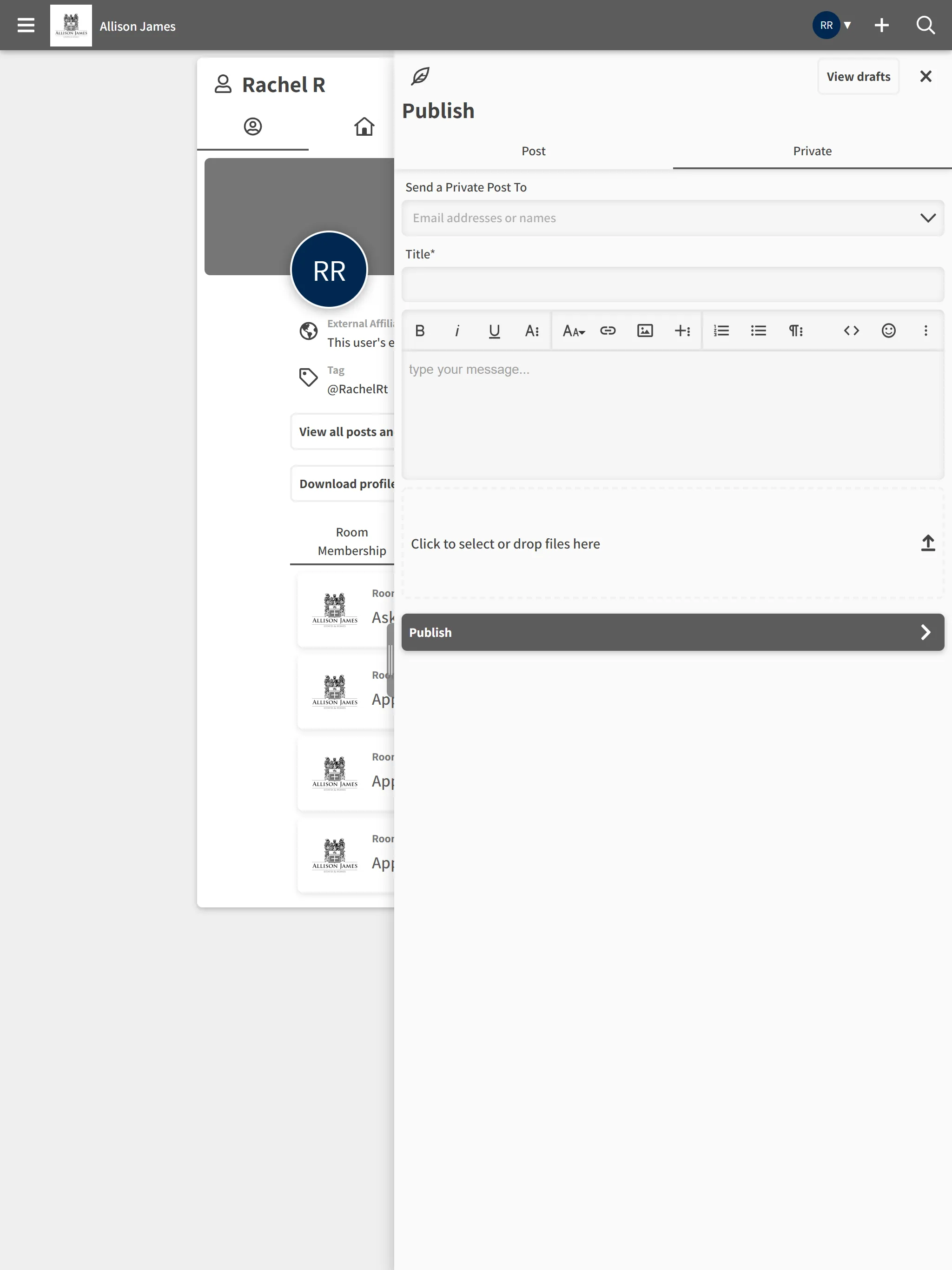952x1270 pixels.
Task: Click the Bold formatting icon
Action: 418,331
